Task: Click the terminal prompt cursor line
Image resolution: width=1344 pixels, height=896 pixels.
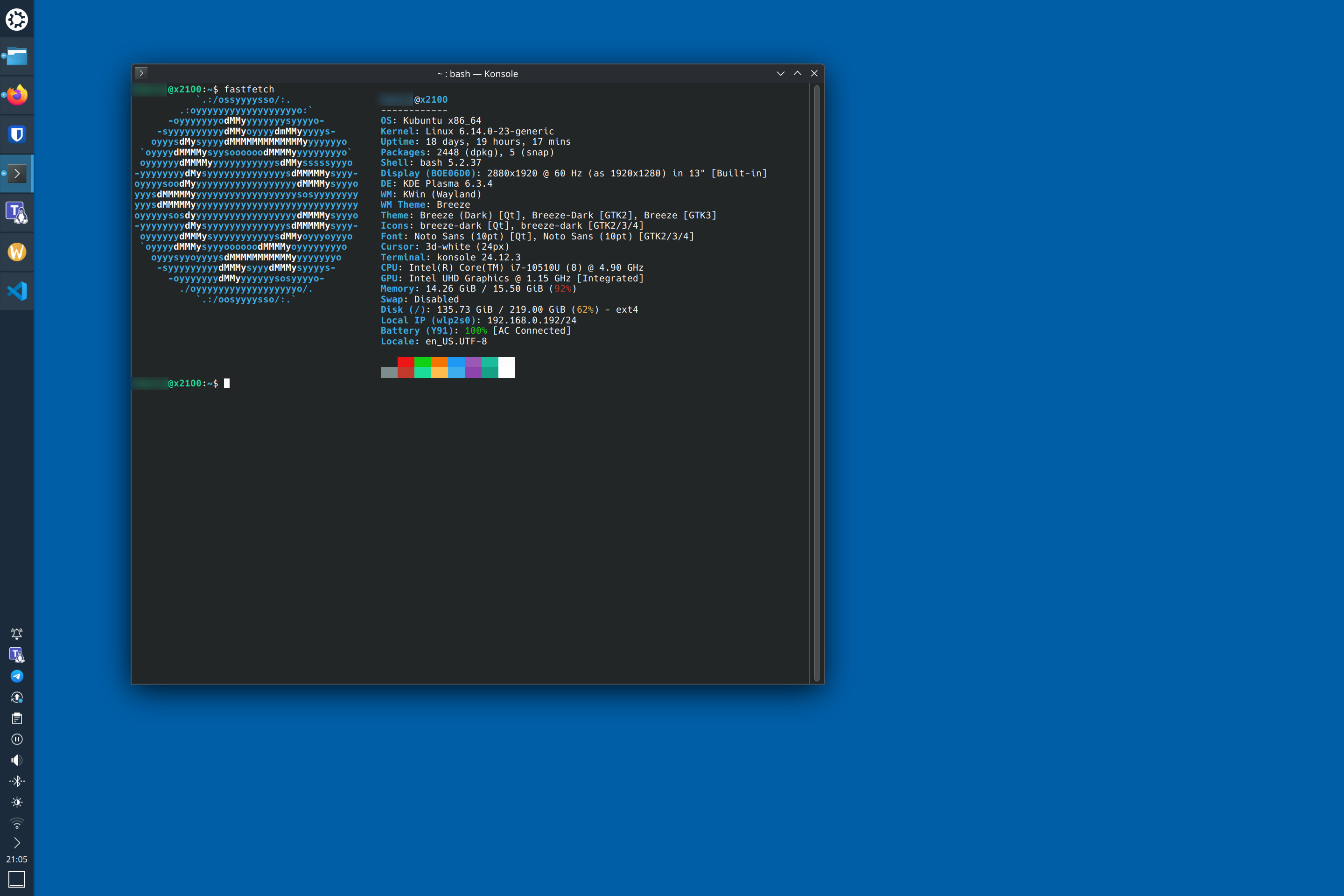Action: (181, 384)
